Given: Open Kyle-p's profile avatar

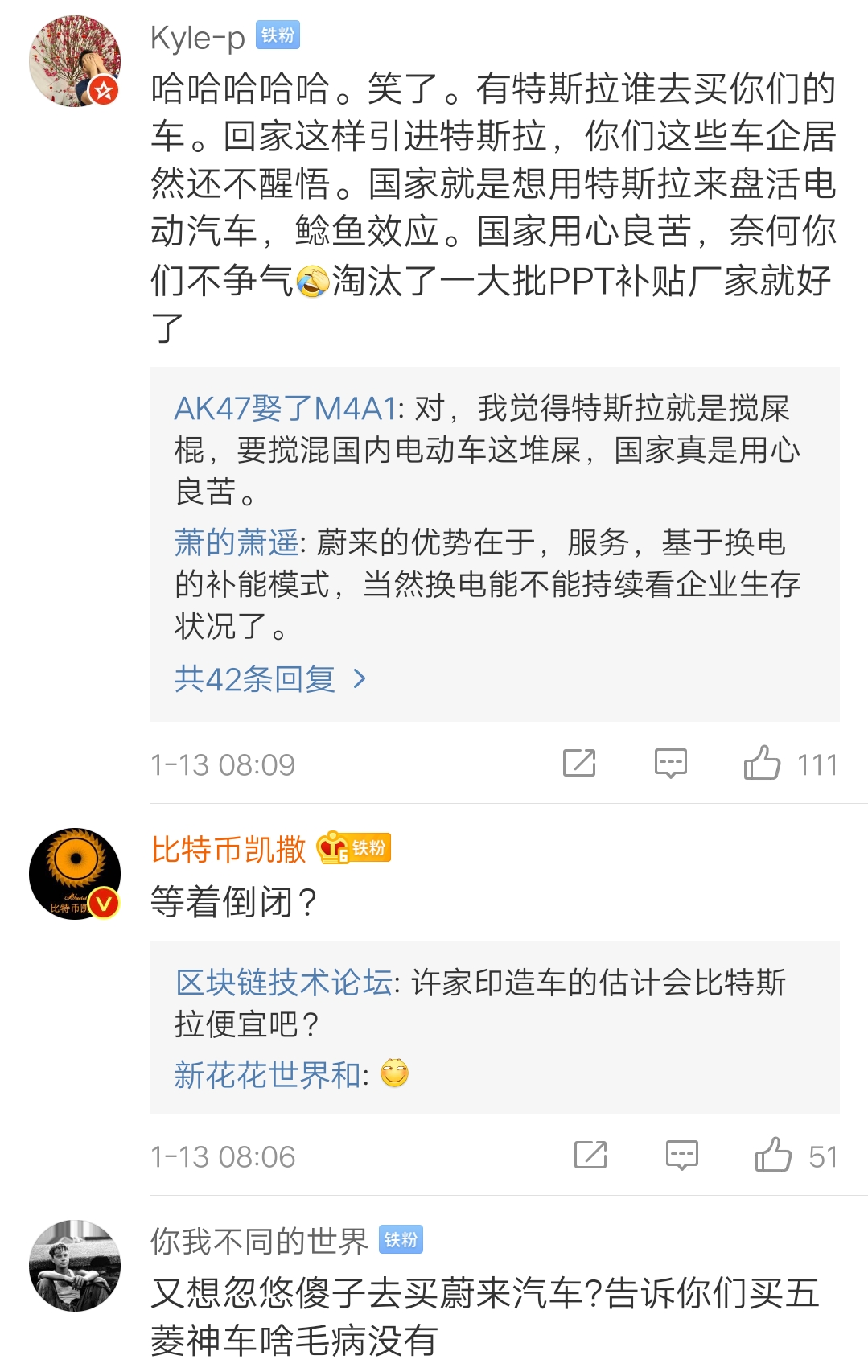Looking at the screenshot, I should coord(75,61).
